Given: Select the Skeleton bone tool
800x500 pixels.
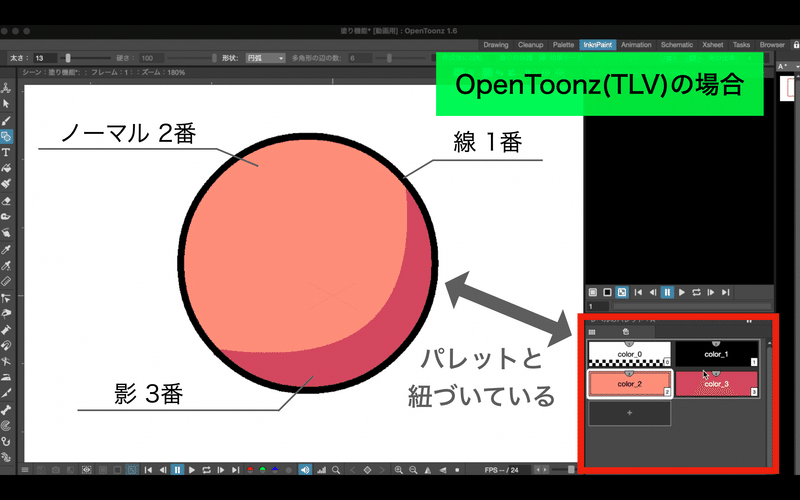Looking at the screenshot, I should pos(6,410).
